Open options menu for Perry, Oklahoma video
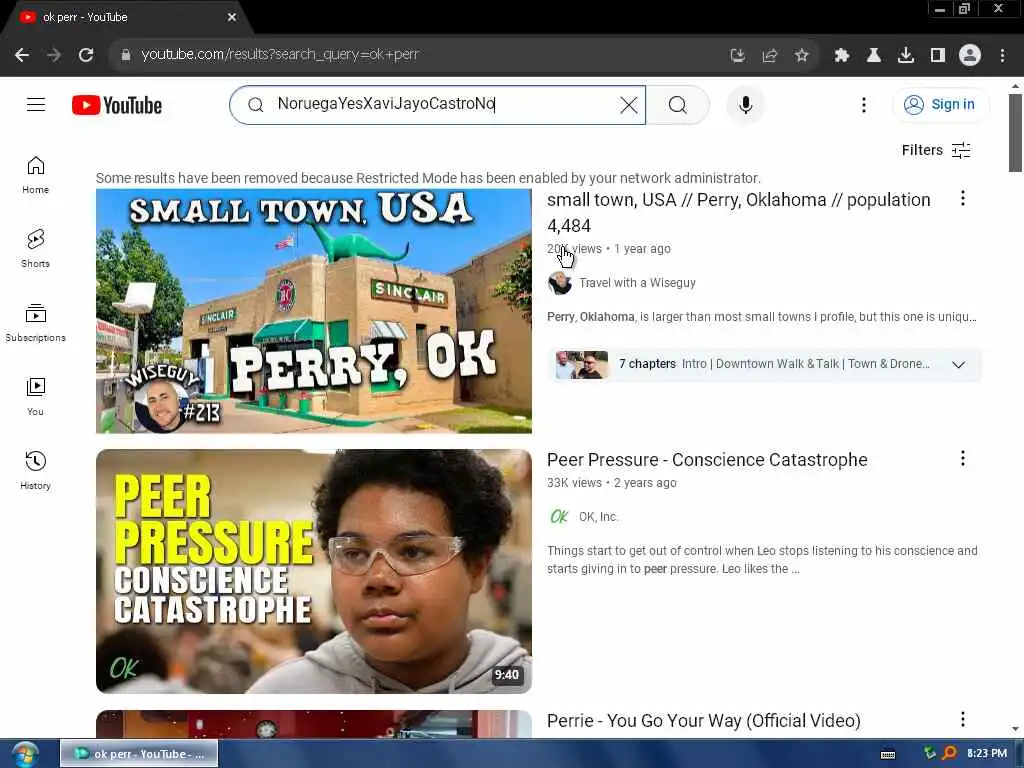Screen dimensions: 1024x768 click(963, 199)
